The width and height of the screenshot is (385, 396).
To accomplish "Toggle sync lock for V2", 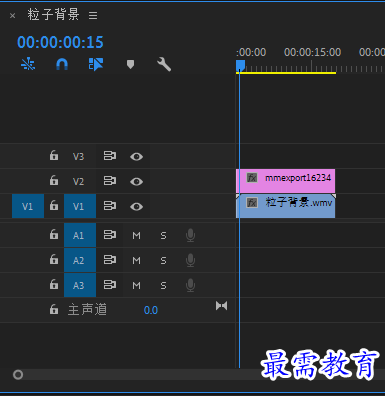I will click(110, 181).
